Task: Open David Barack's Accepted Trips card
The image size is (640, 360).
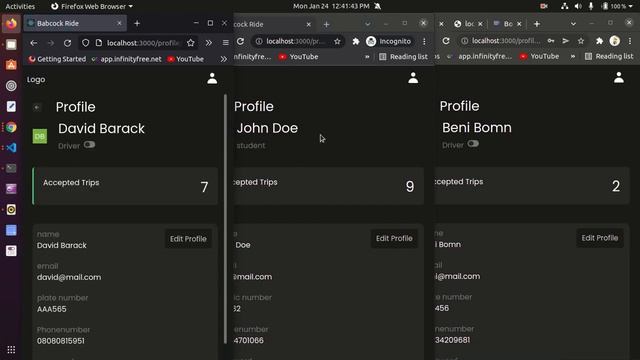Action: click(x=125, y=186)
